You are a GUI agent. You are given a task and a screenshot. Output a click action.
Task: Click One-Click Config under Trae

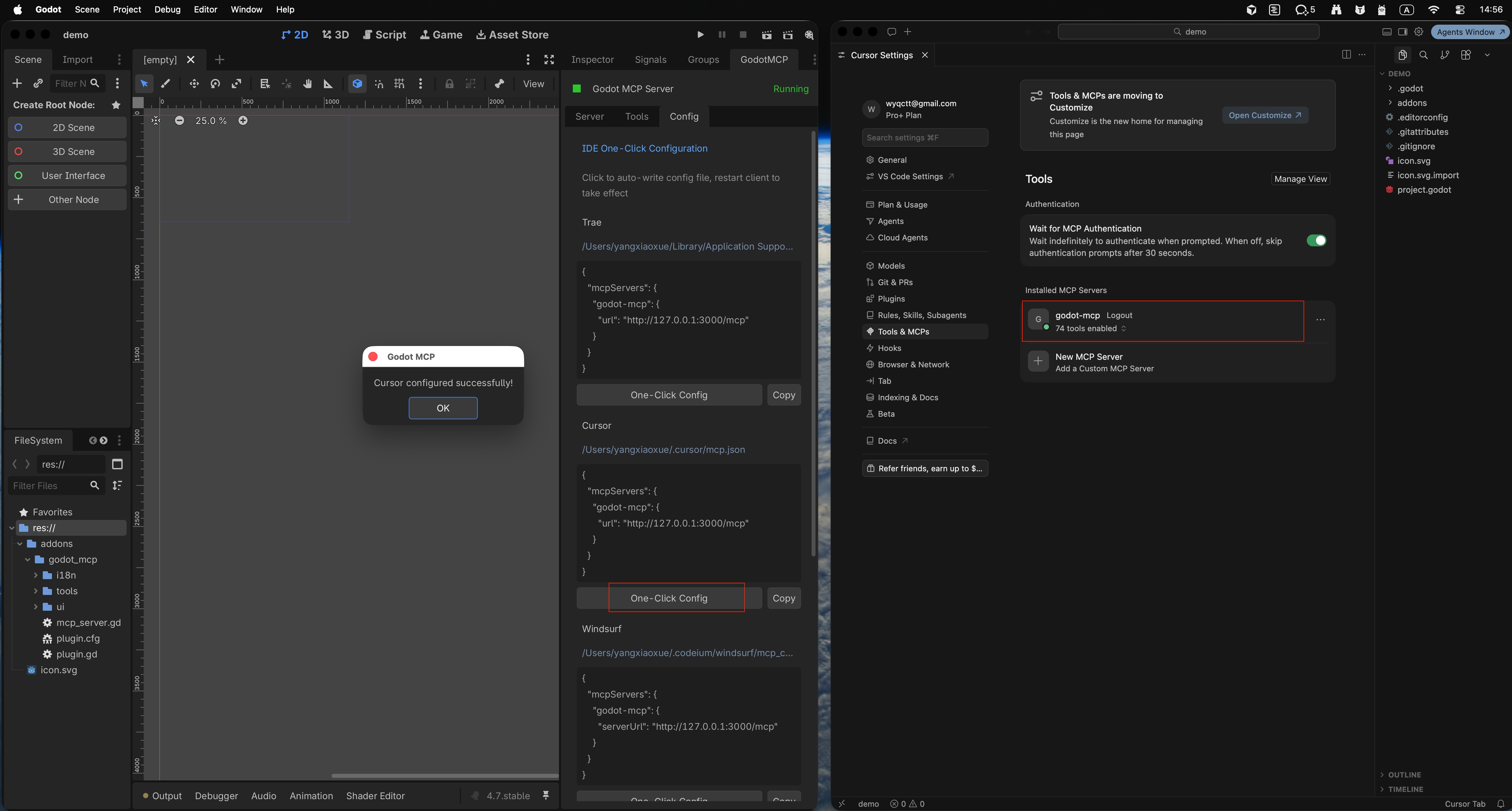(669, 395)
